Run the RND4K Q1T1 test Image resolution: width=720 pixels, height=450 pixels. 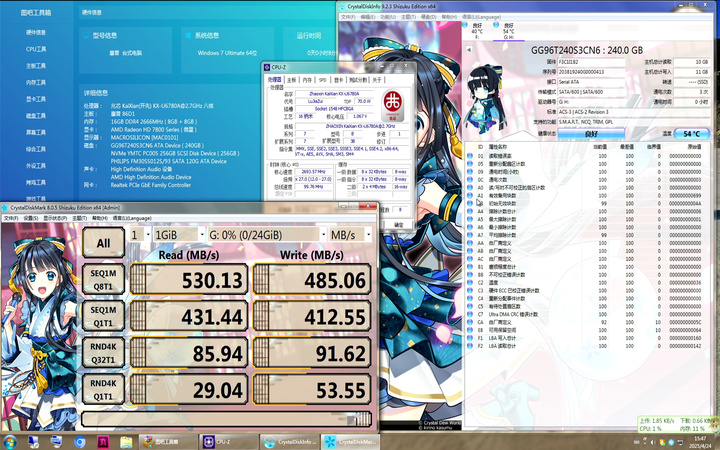click(103, 389)
